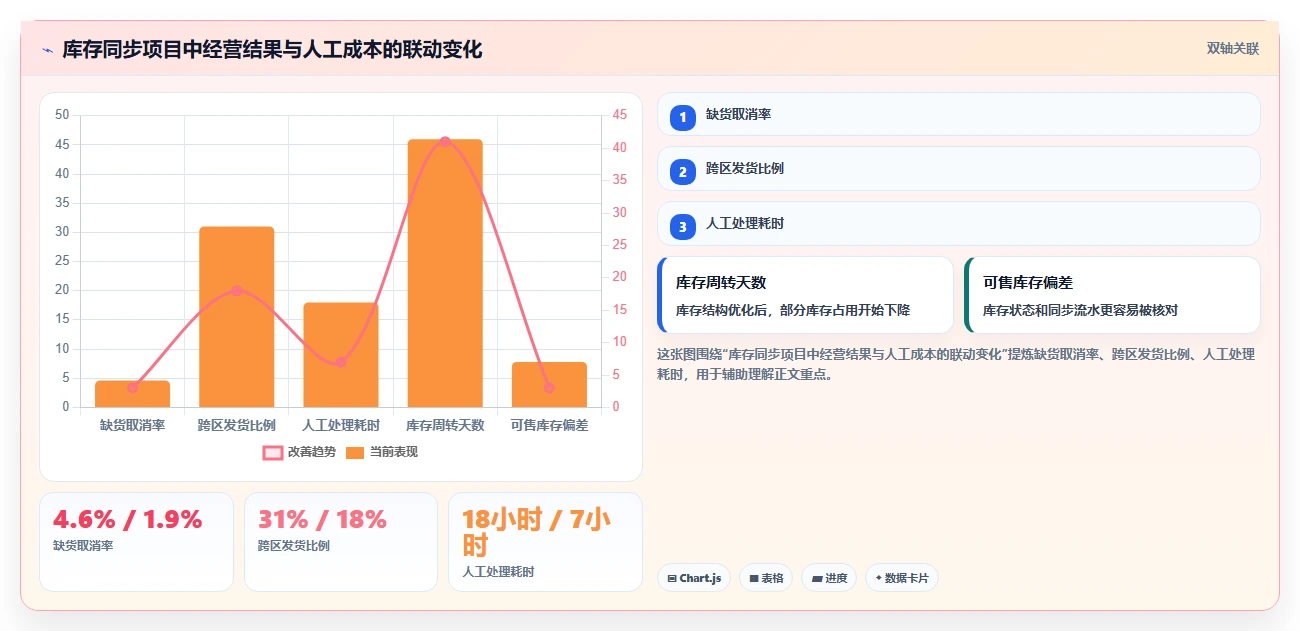Select the 数据卡片 tag
Viewport: 1300px width, 631px height.
pyautogui.click(x=902, y=578)
